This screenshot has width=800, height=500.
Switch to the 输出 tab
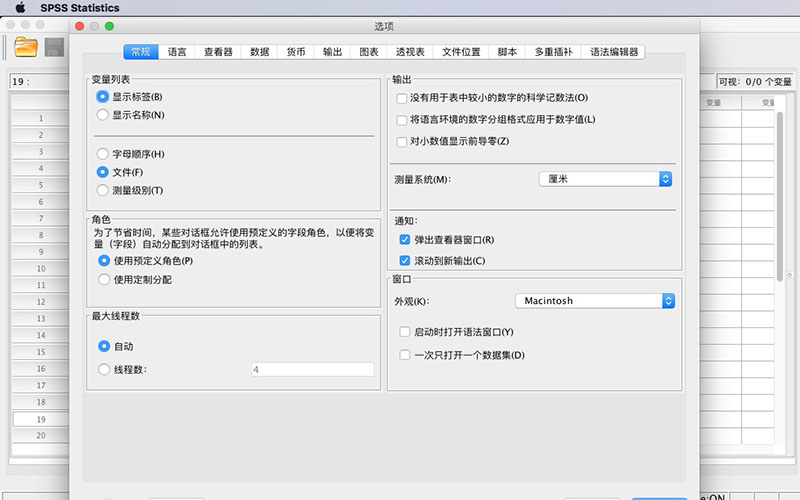pyautogui.click(x=332, y=52)
